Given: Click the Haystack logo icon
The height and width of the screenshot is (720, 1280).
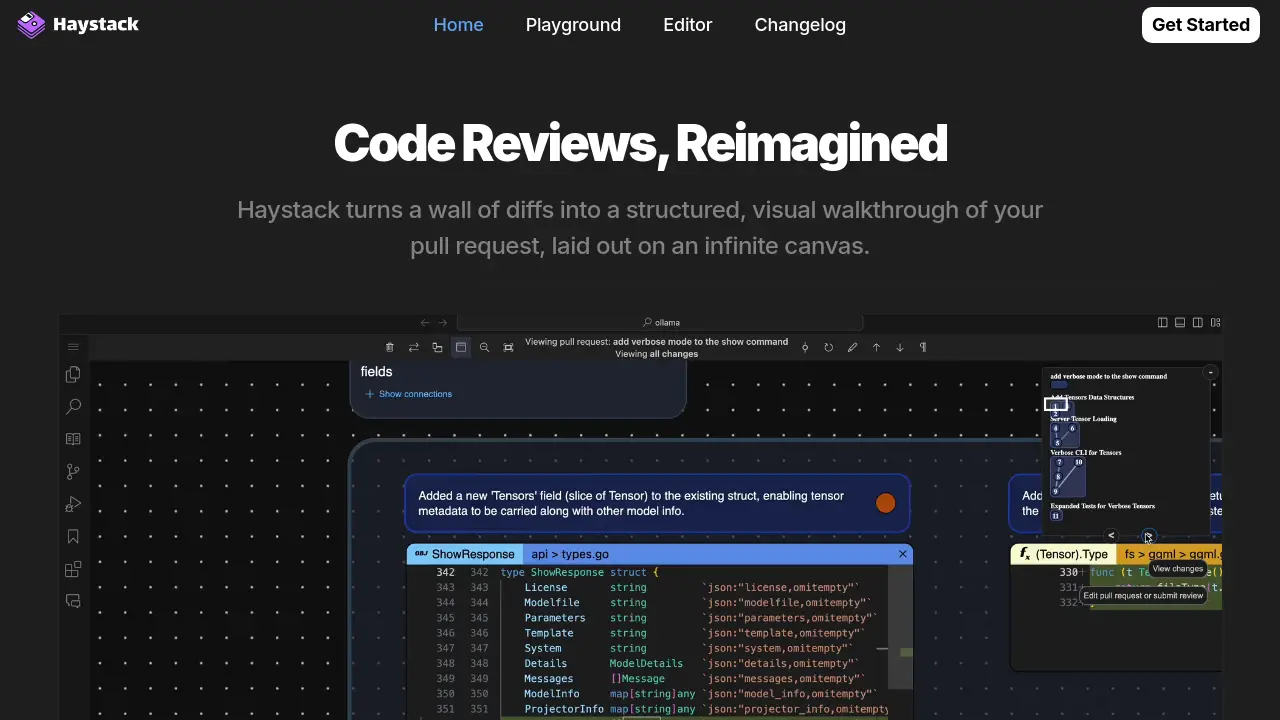Looking at the screenshot, I should click(x=31, y=25).
